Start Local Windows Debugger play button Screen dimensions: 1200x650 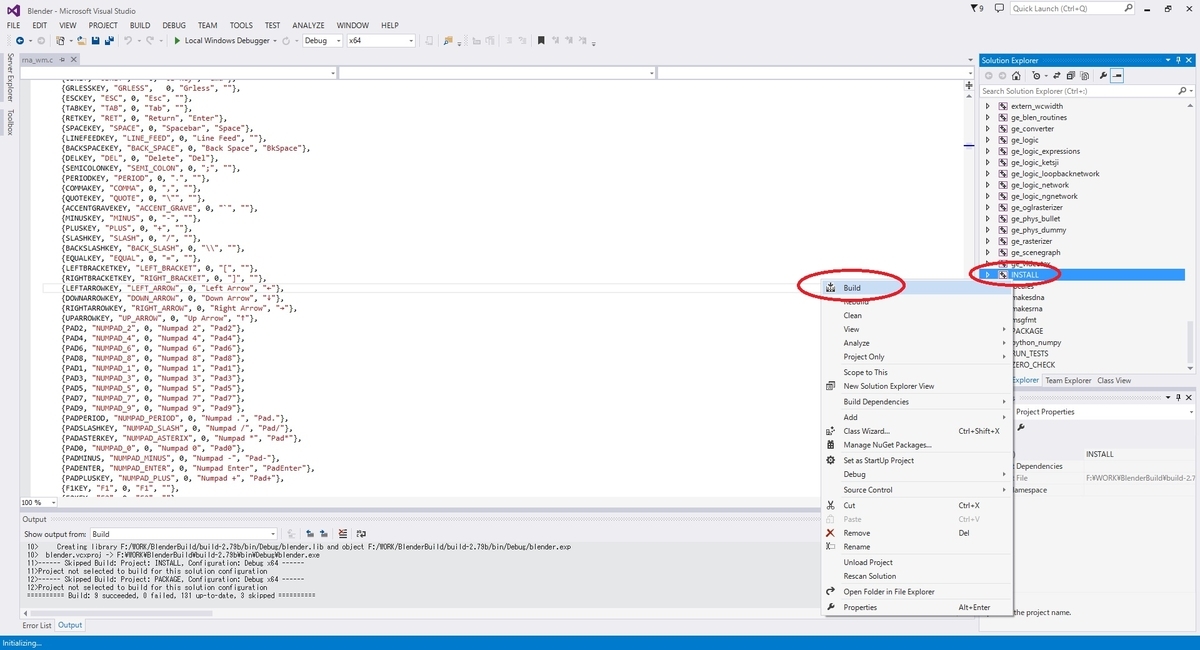[x=177, y=41]
